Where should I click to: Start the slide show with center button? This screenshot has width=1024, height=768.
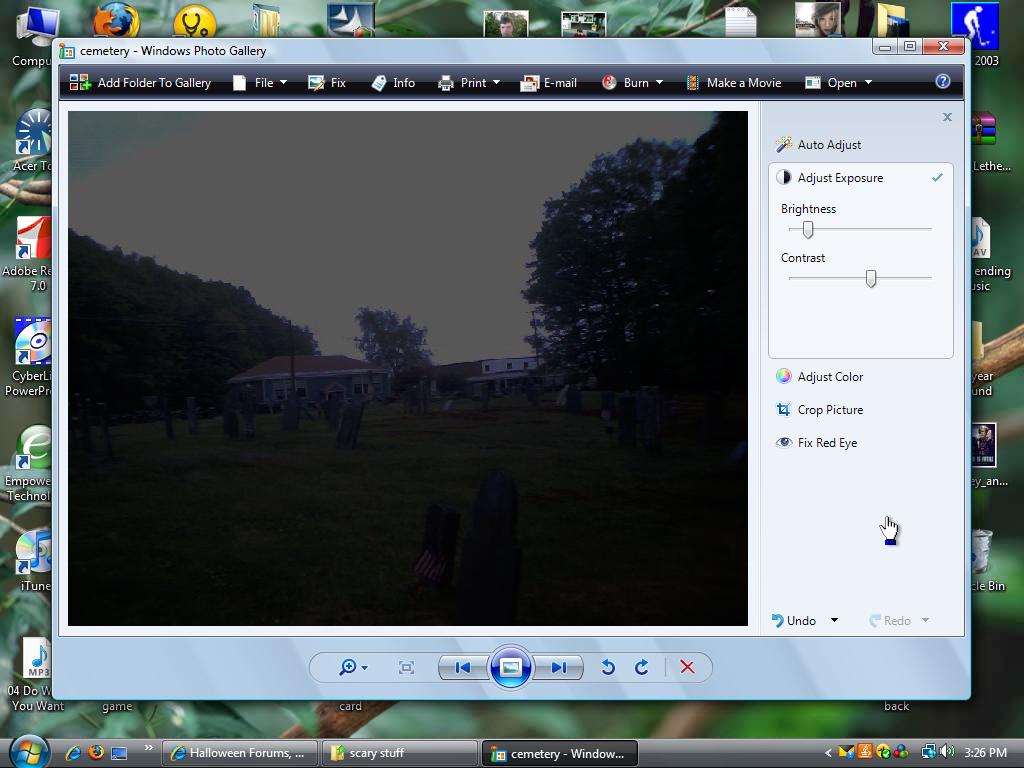[x=510, y=668]
